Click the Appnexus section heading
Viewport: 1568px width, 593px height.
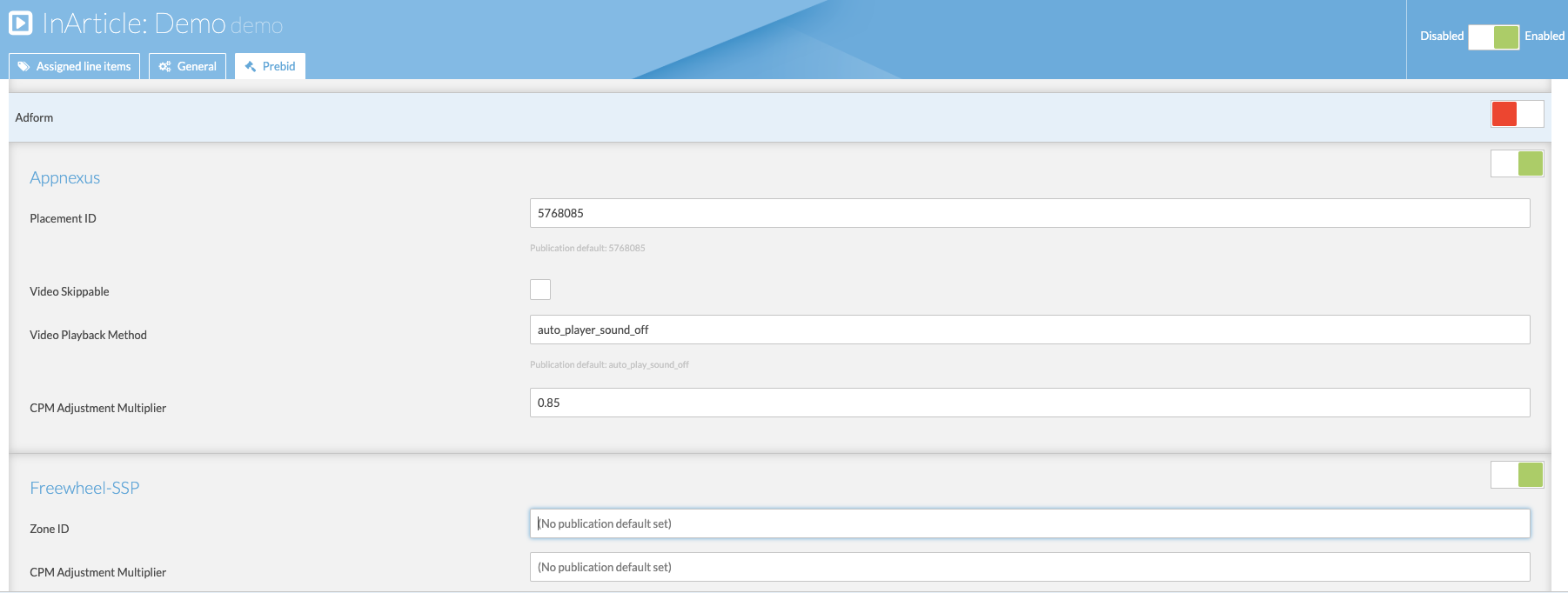[65, 177]
